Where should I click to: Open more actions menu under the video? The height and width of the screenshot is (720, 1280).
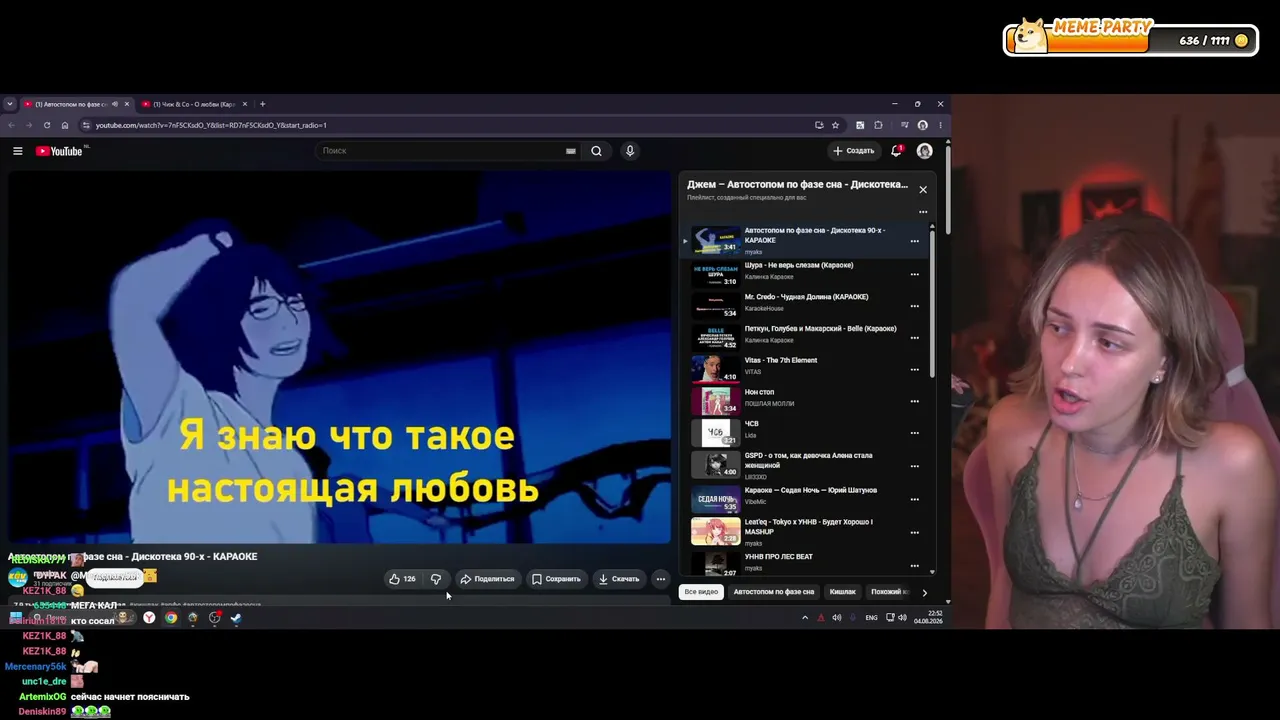tap(660, 579)
